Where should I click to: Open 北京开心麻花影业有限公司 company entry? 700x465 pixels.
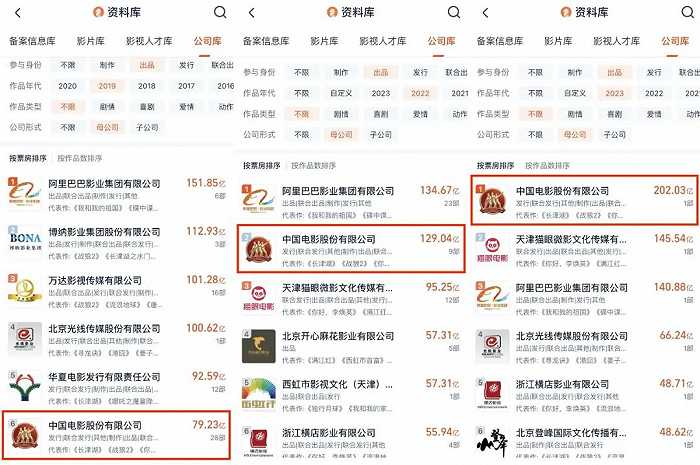pos(351,347)
